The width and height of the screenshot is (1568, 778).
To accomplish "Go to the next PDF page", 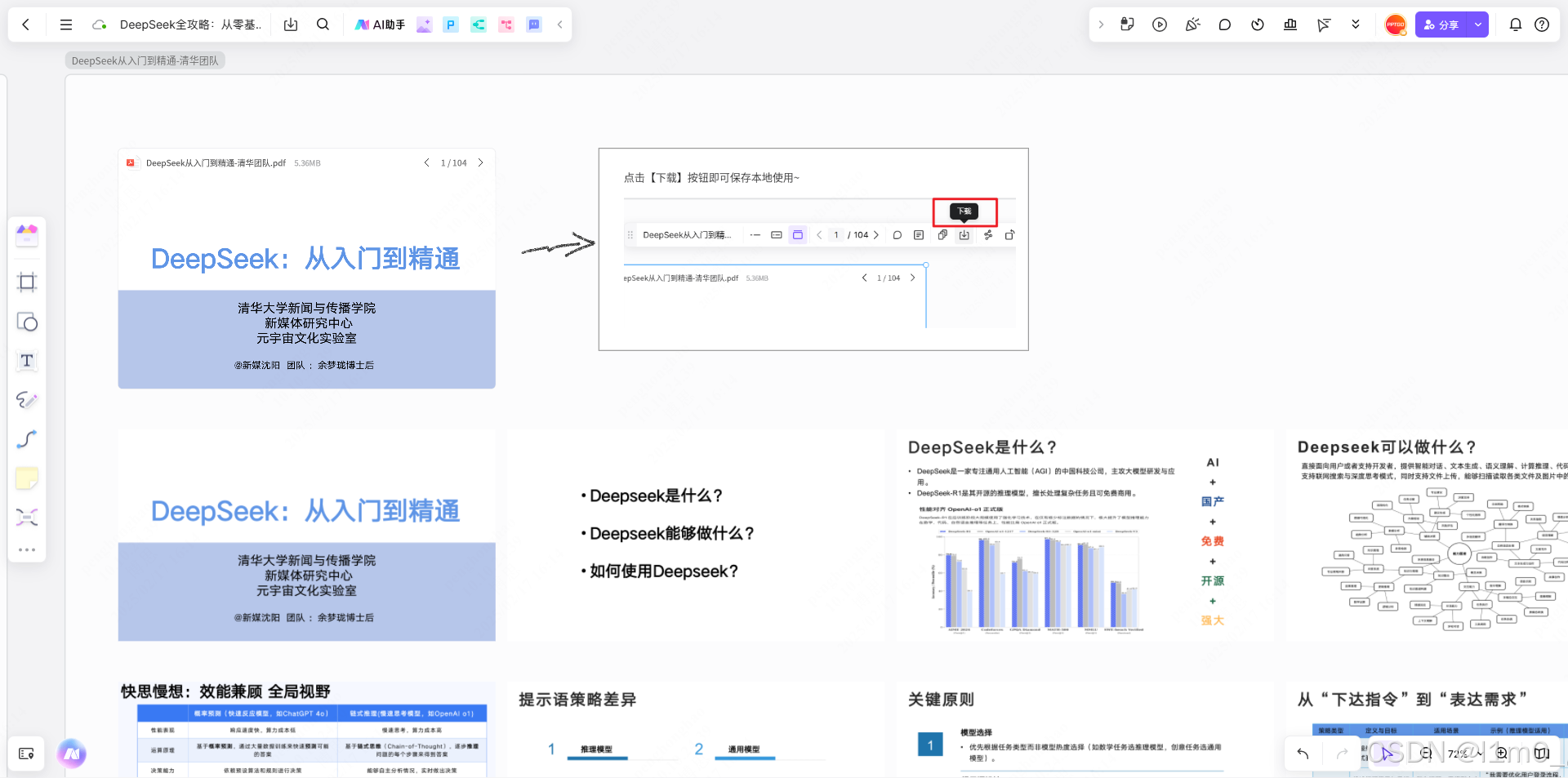I will point(480,162).
